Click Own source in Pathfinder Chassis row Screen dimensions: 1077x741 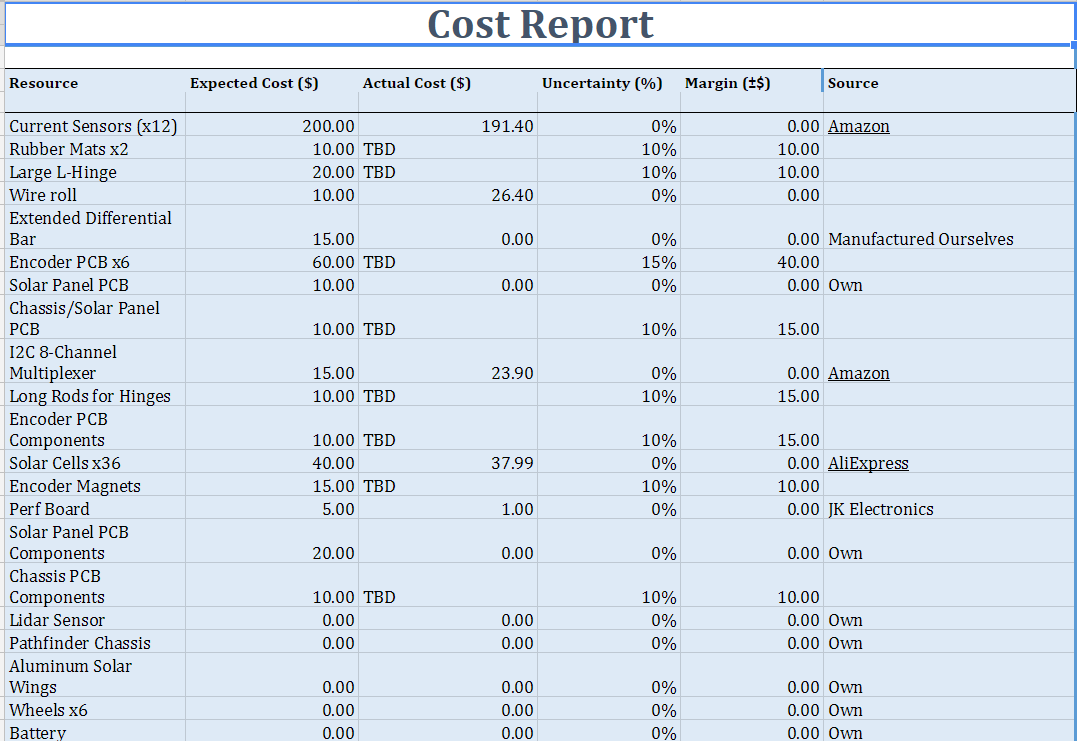[x=949, y=643]
